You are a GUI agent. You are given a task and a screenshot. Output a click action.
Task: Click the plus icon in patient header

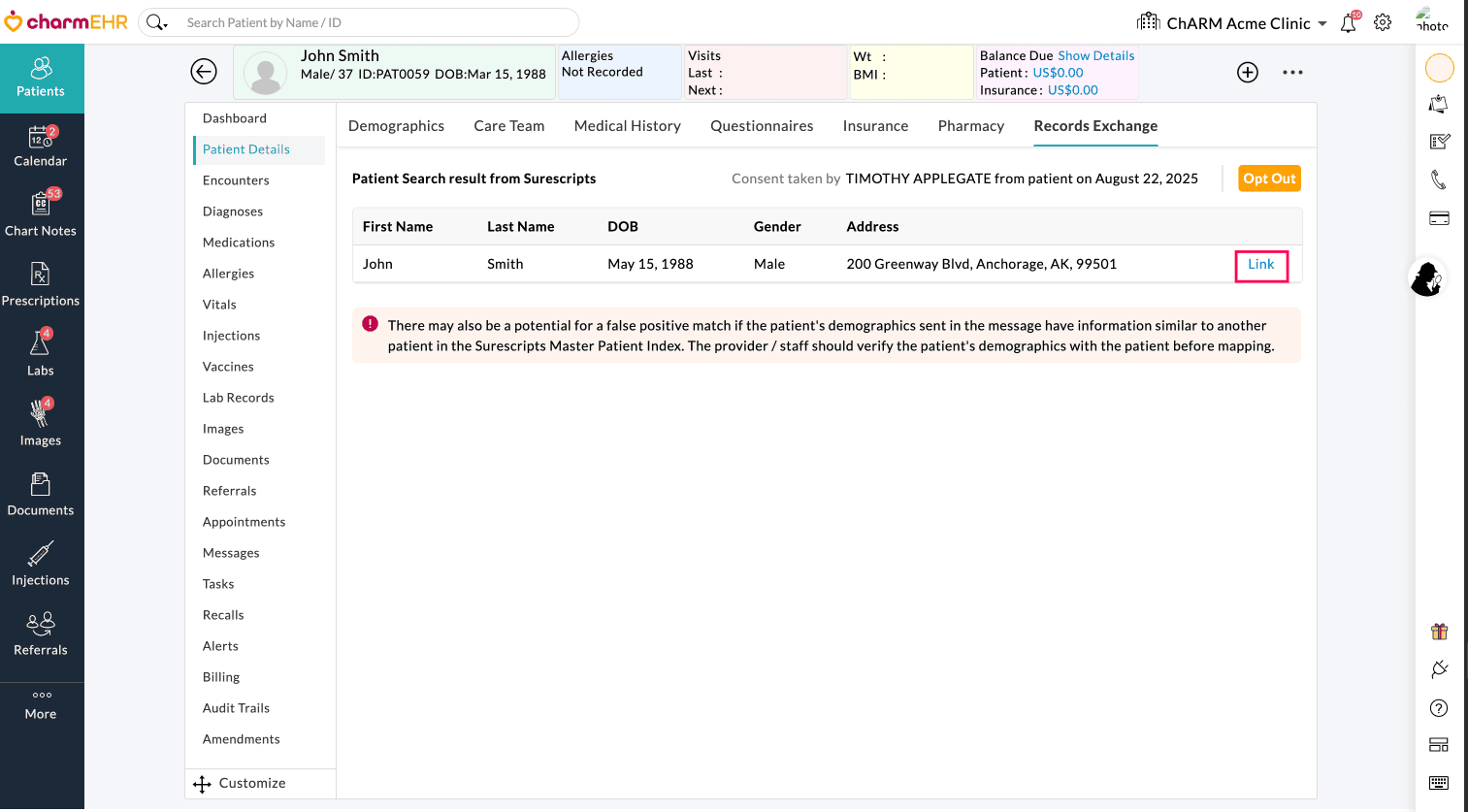tap(1248, 72)
